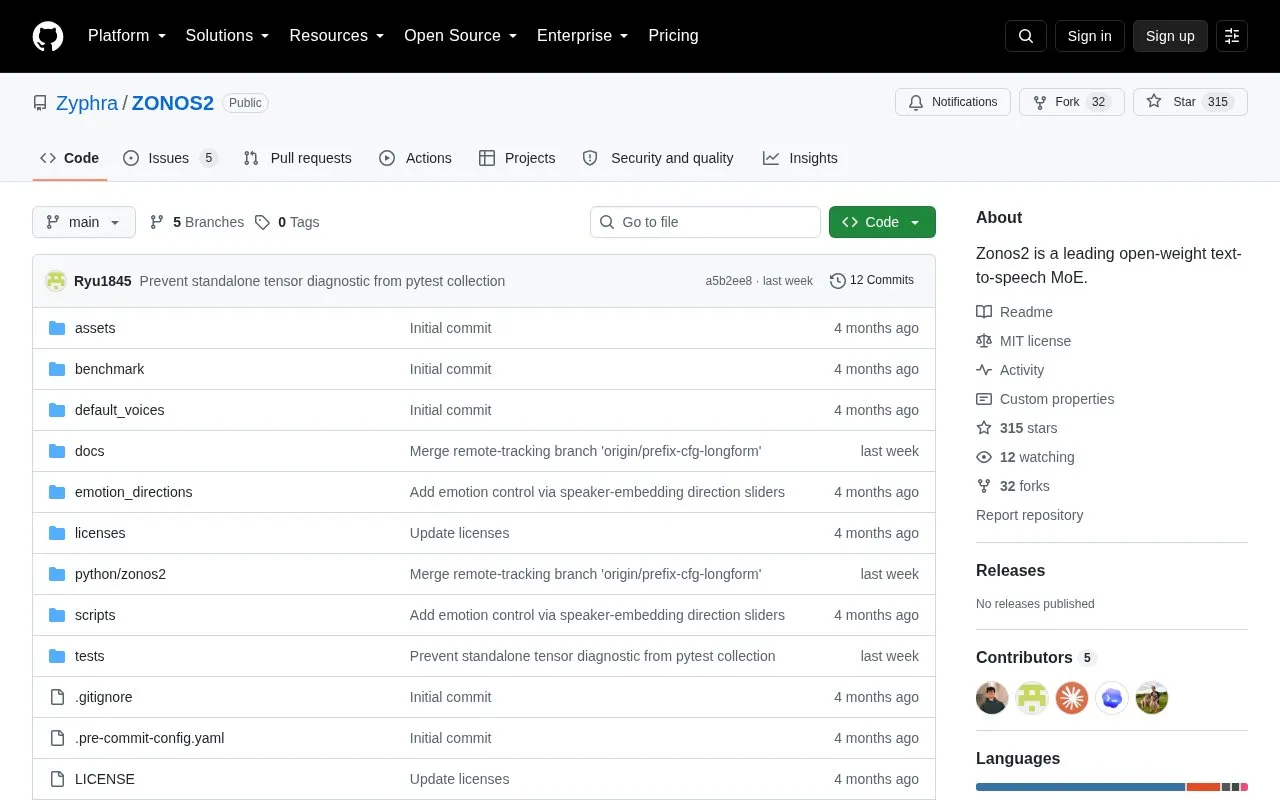Click the book icon beside Readme
Screen dimensions: 1280x800
tap(984, 312)
